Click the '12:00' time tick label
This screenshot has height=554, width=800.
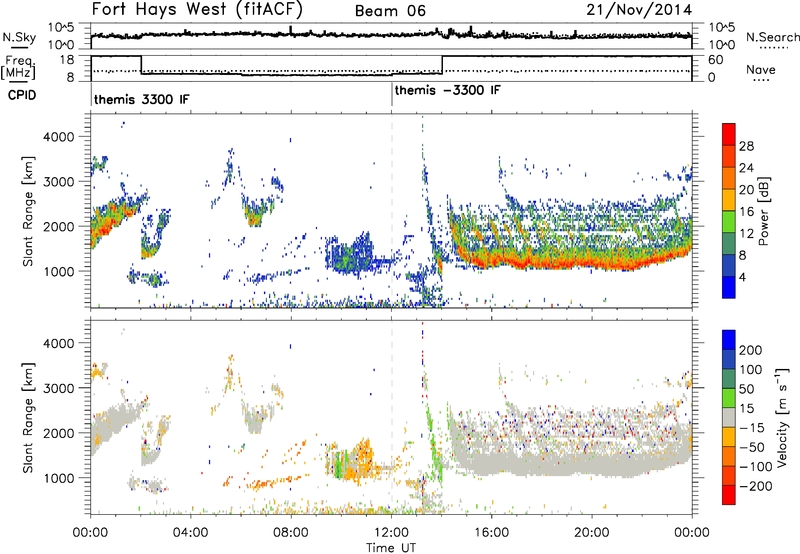391,533
